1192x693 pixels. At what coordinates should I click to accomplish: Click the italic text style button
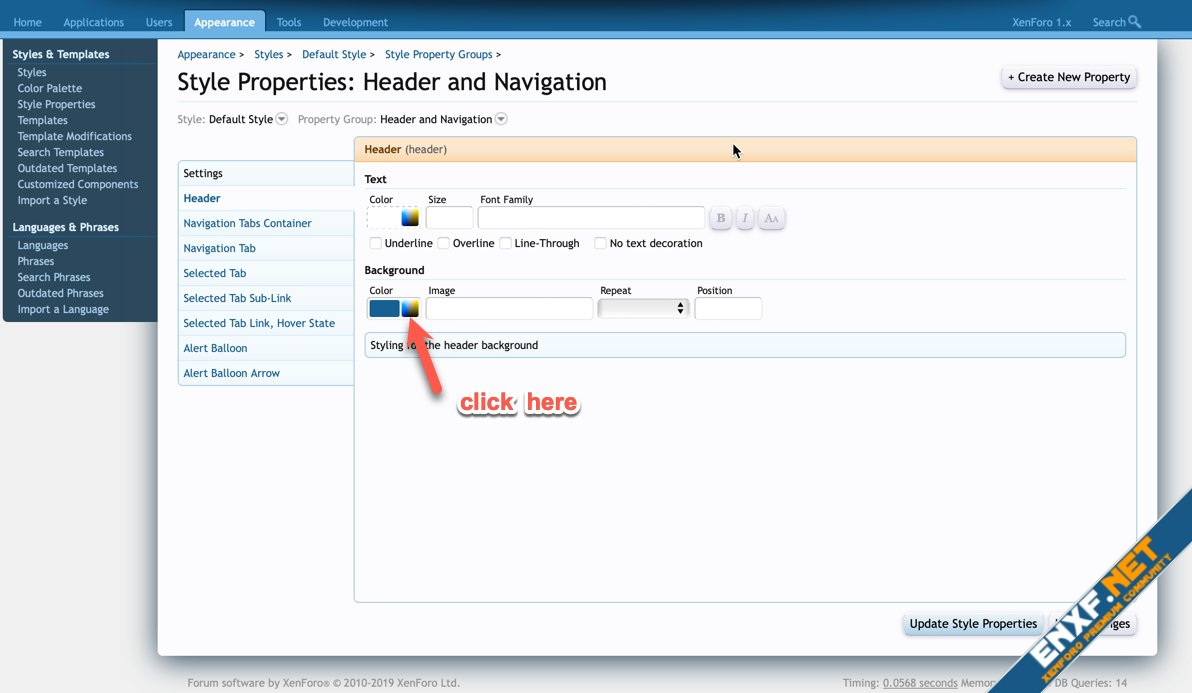point(745,218)
